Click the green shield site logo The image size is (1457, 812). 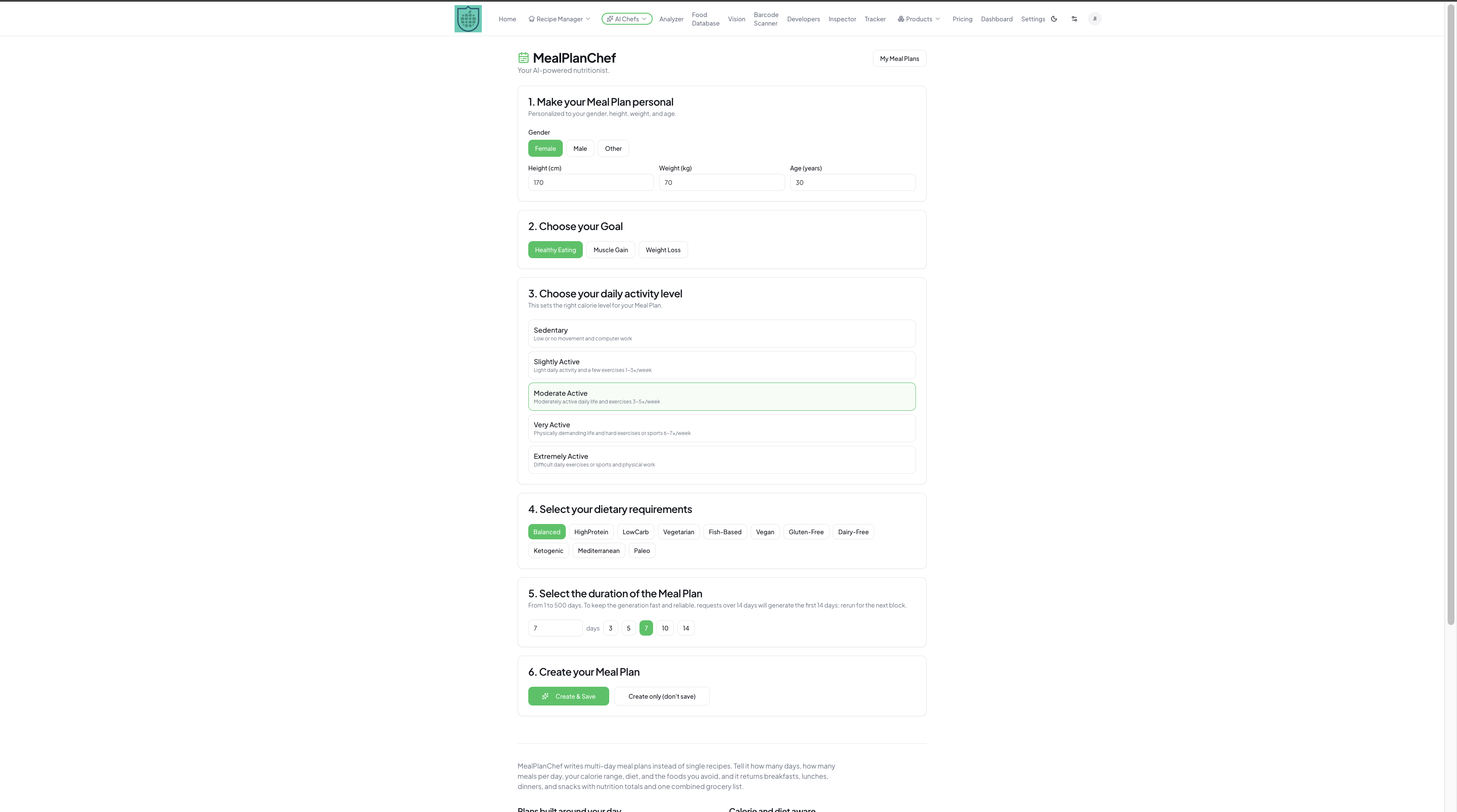[x=468, y=19]
